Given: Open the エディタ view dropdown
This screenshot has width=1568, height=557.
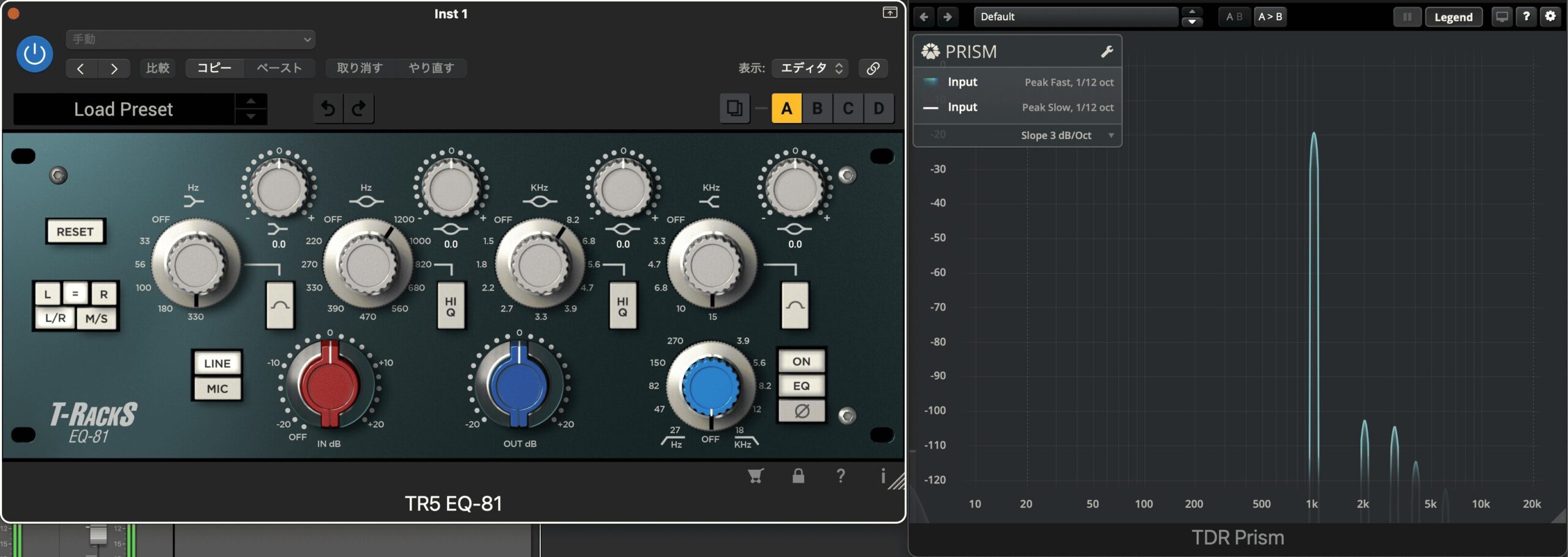Looking at the screenshot, I should (811, 68).
